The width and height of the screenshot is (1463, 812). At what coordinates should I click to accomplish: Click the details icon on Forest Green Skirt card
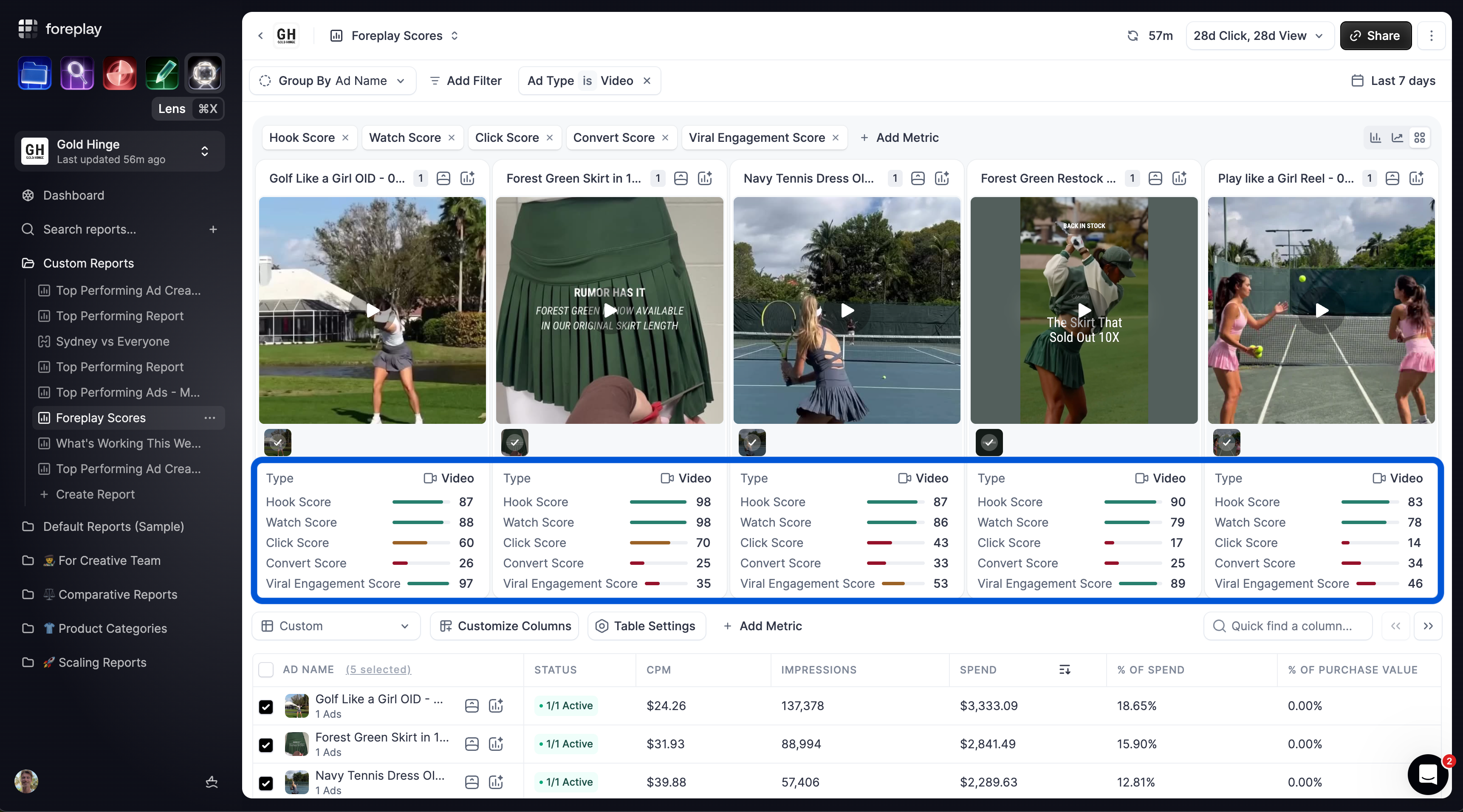click(x=681, y=178)
